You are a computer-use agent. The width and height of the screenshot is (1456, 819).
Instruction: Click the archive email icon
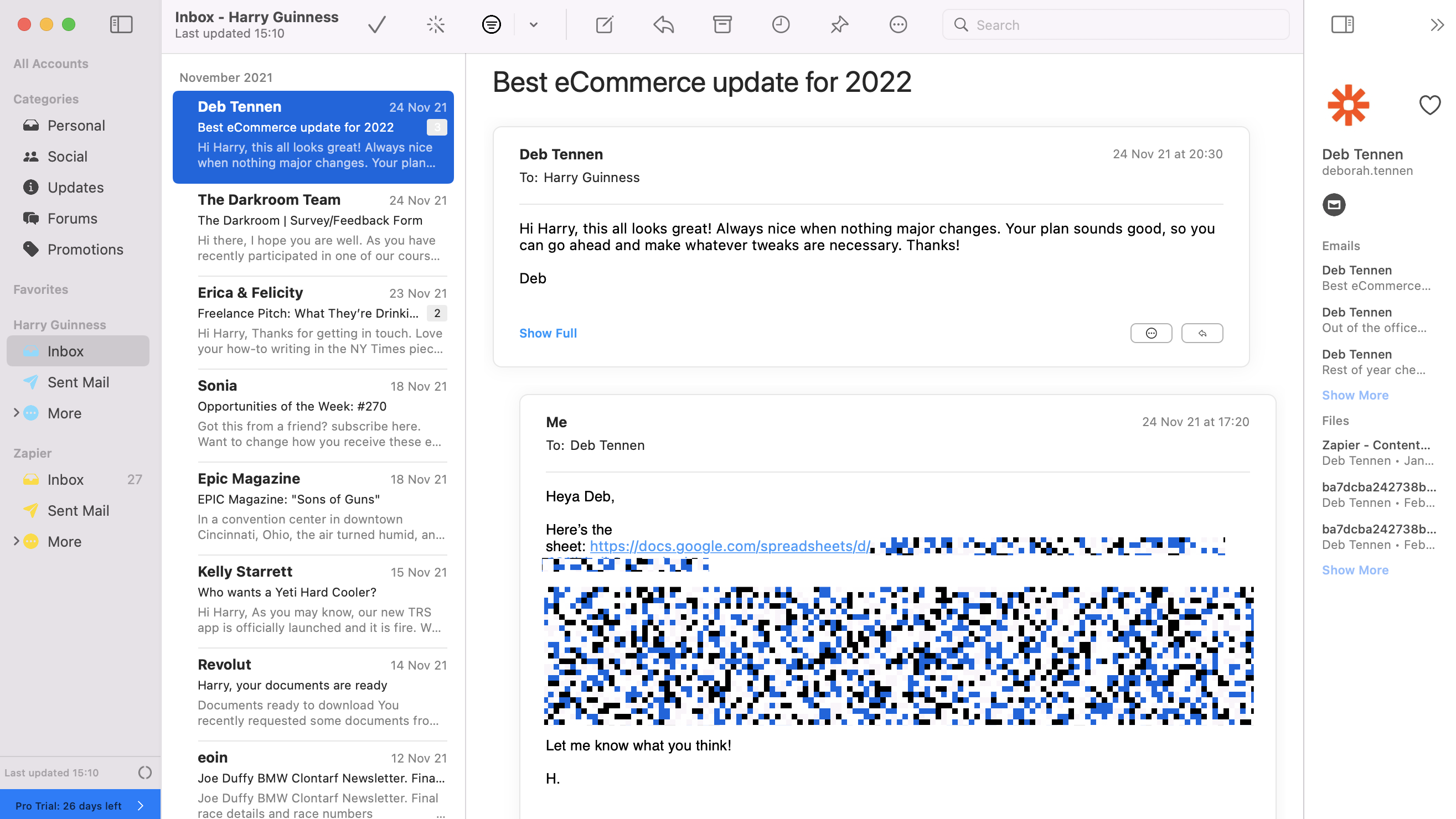722,25
